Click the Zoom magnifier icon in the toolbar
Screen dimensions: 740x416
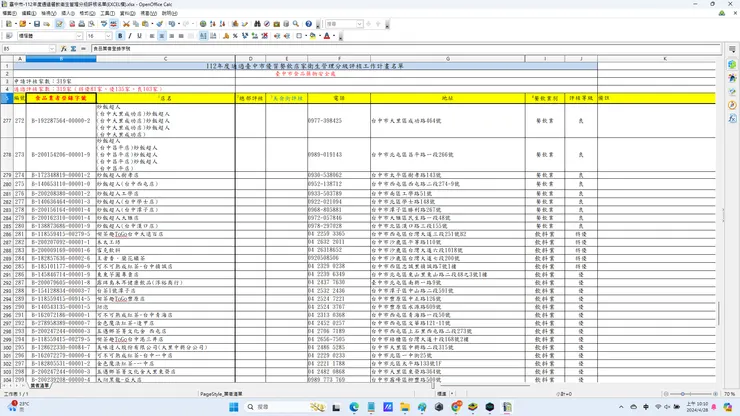click(x=295, y=24)
